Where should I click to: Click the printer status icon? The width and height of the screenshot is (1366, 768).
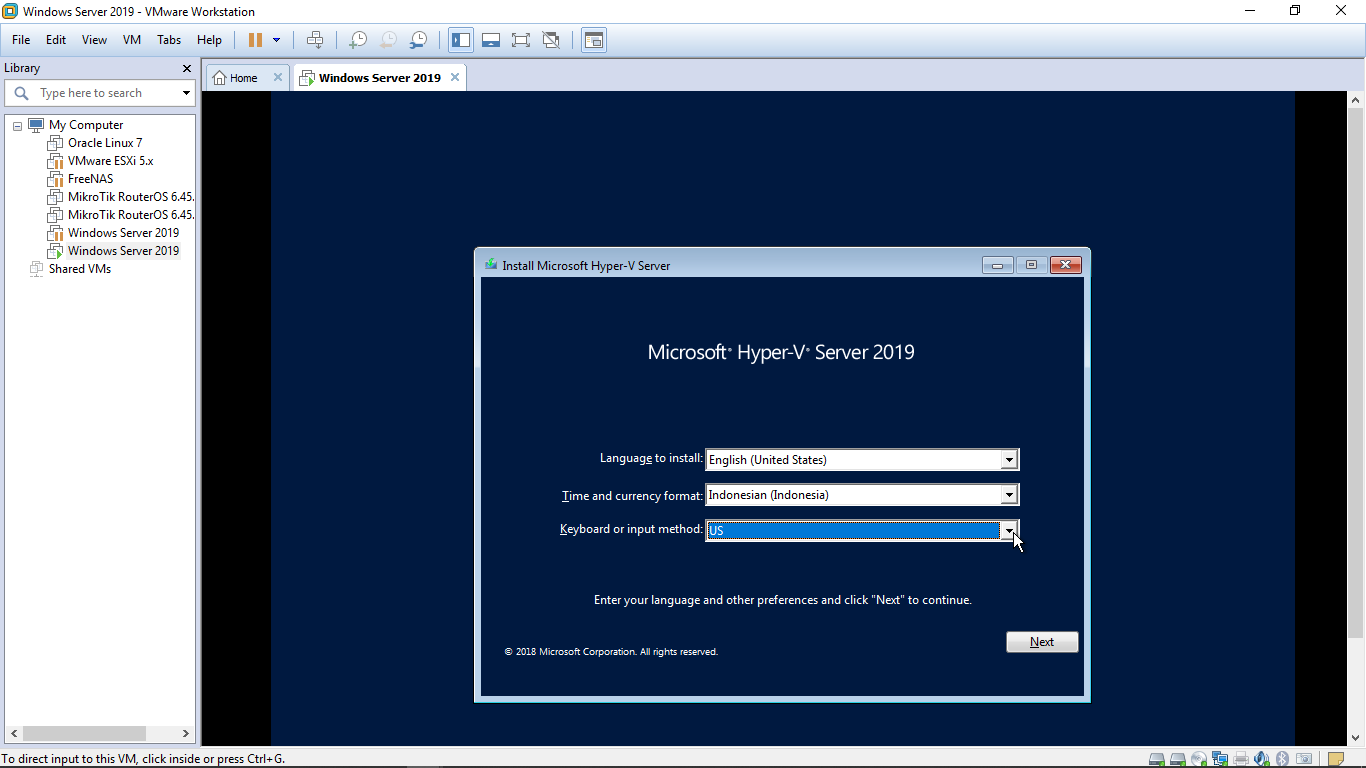click(x=1241, y=759)
